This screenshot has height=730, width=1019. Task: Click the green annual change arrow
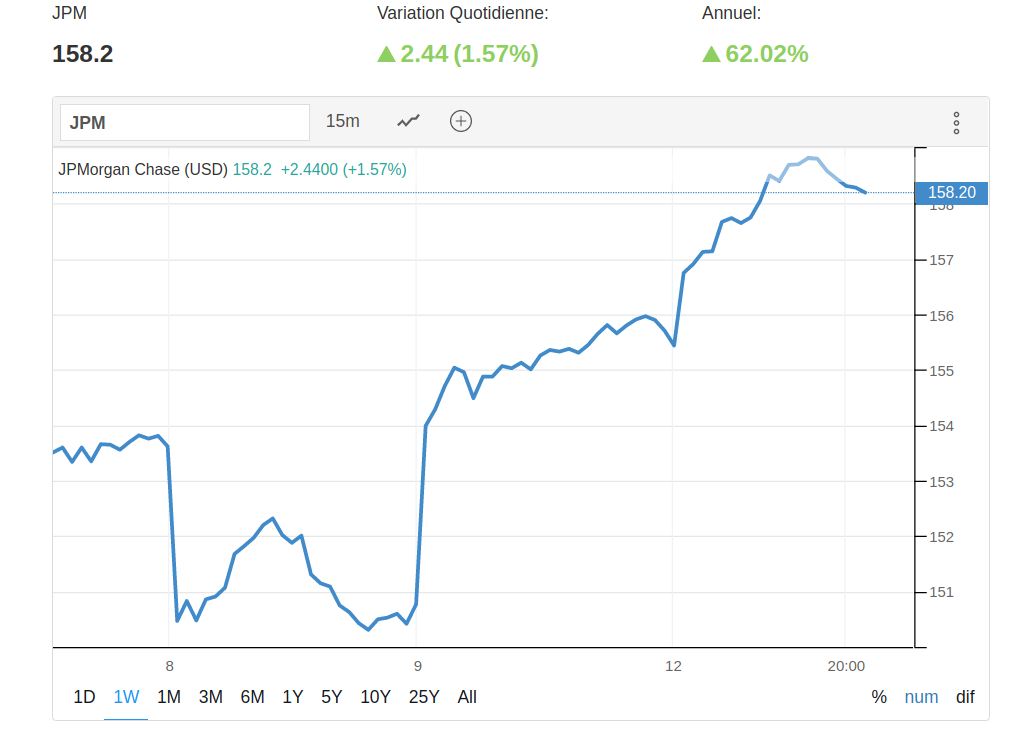711,54
